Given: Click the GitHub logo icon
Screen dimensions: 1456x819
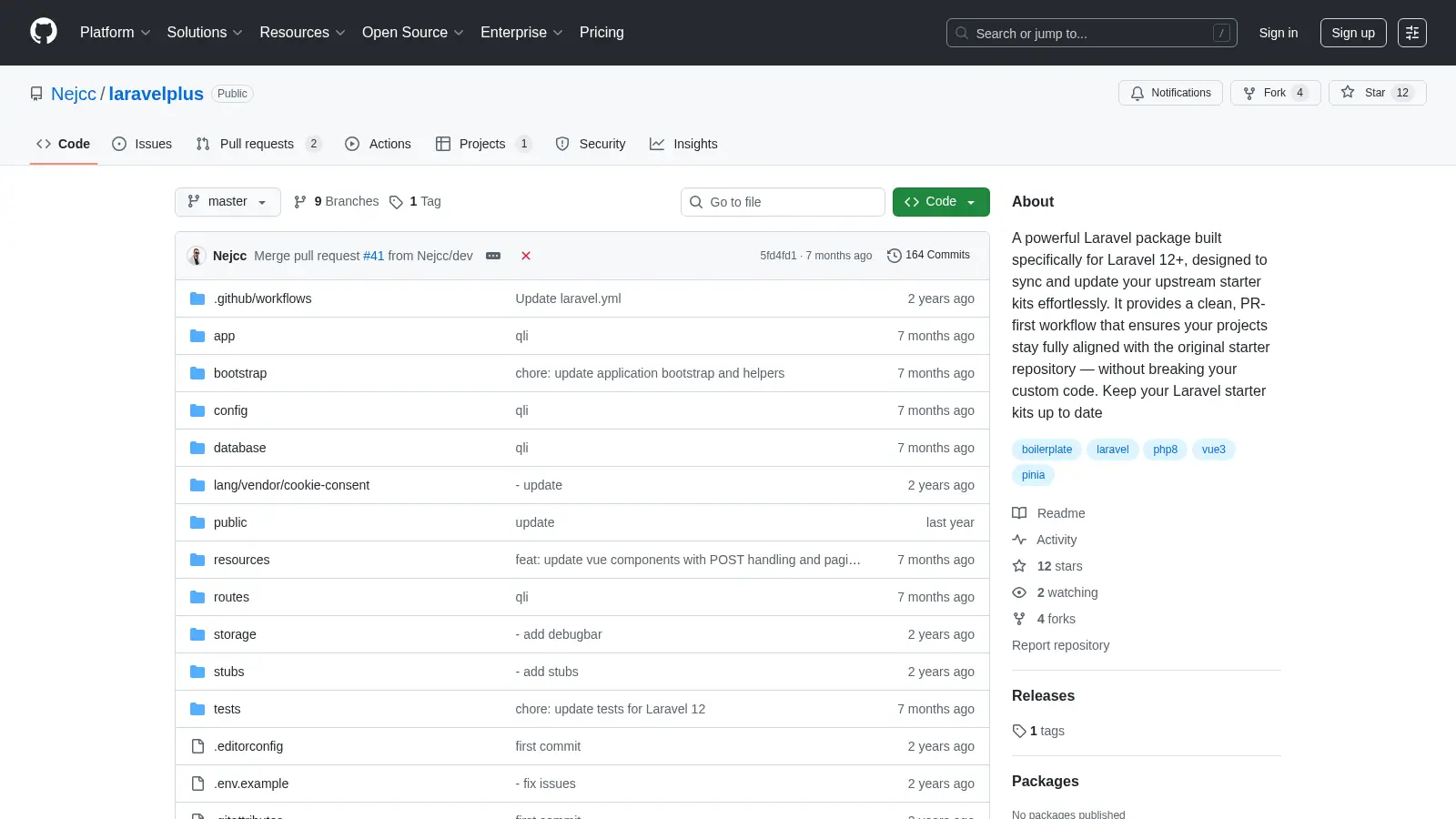Looking at the screenshot, I should click(x=44, y=32).
